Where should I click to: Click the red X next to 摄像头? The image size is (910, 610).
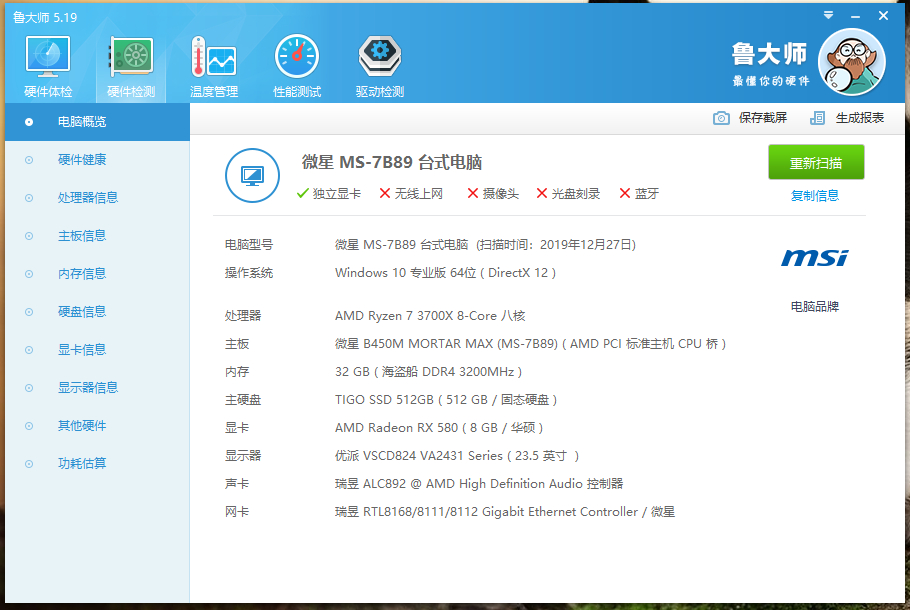473,193
